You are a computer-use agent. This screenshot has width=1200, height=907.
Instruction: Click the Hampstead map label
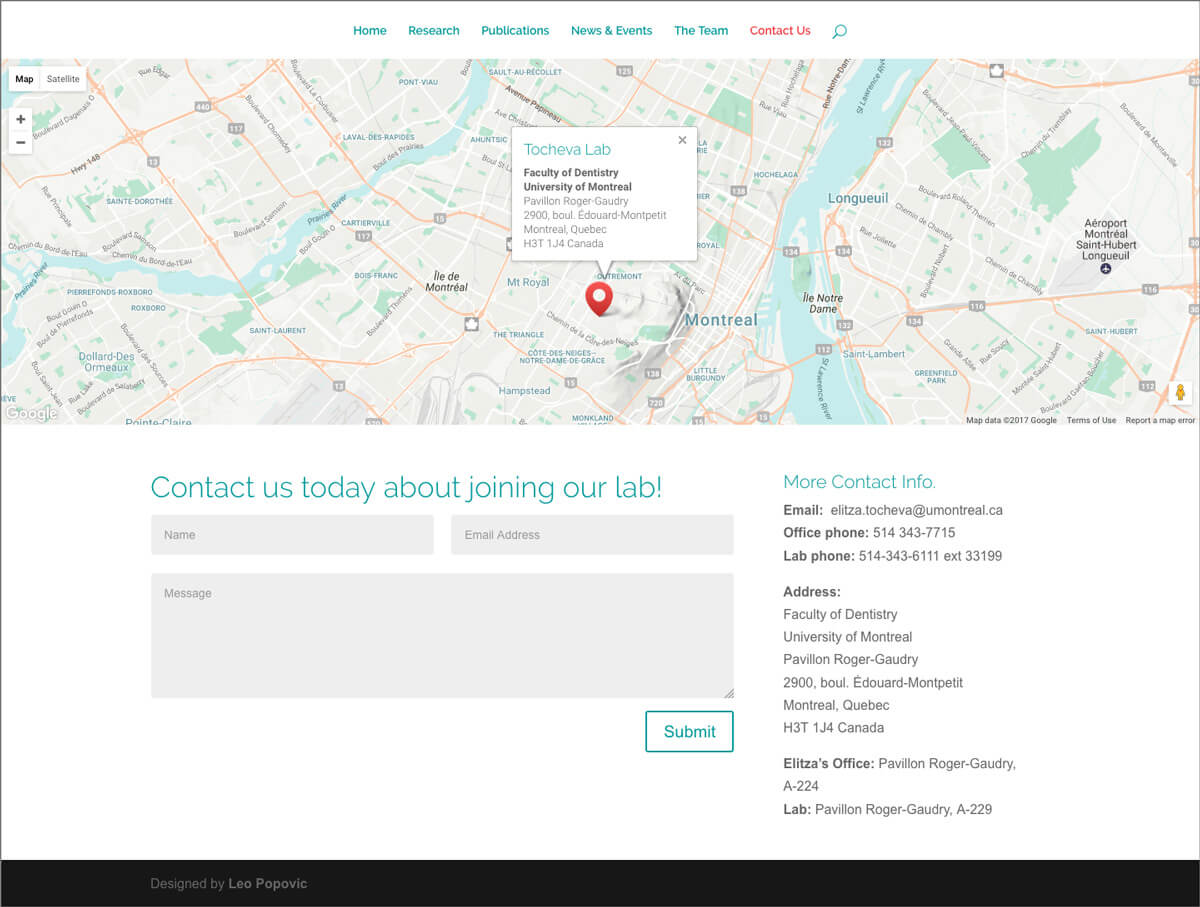pos(524,391)
